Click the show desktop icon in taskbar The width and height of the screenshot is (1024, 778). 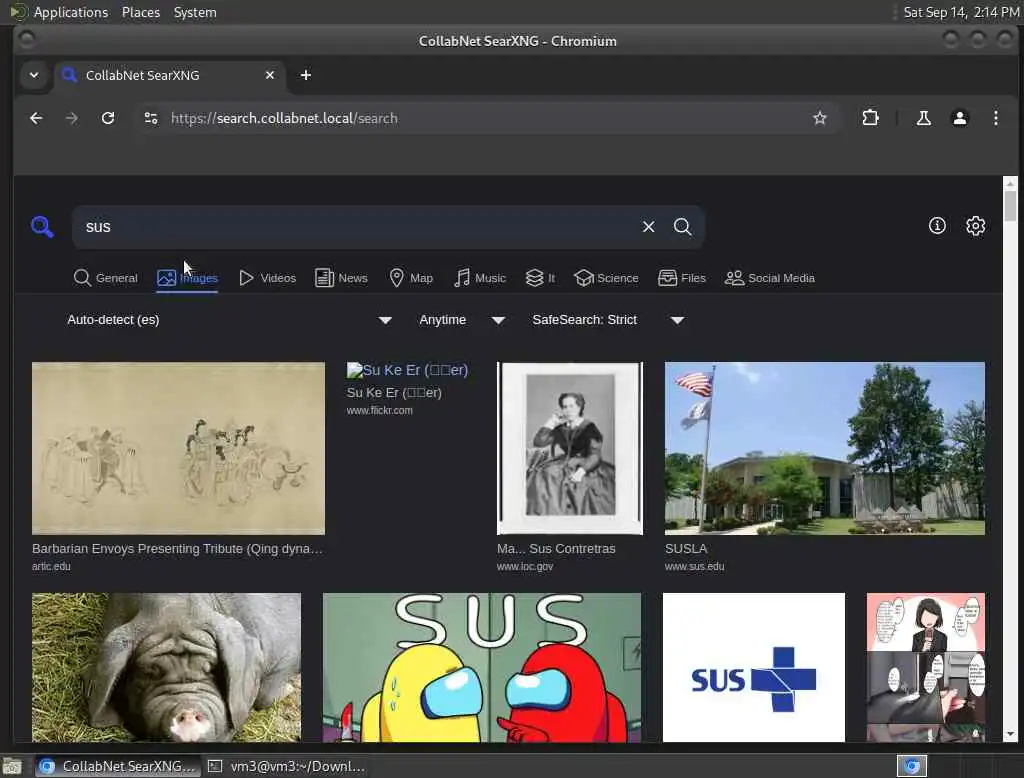click(12, 766)
